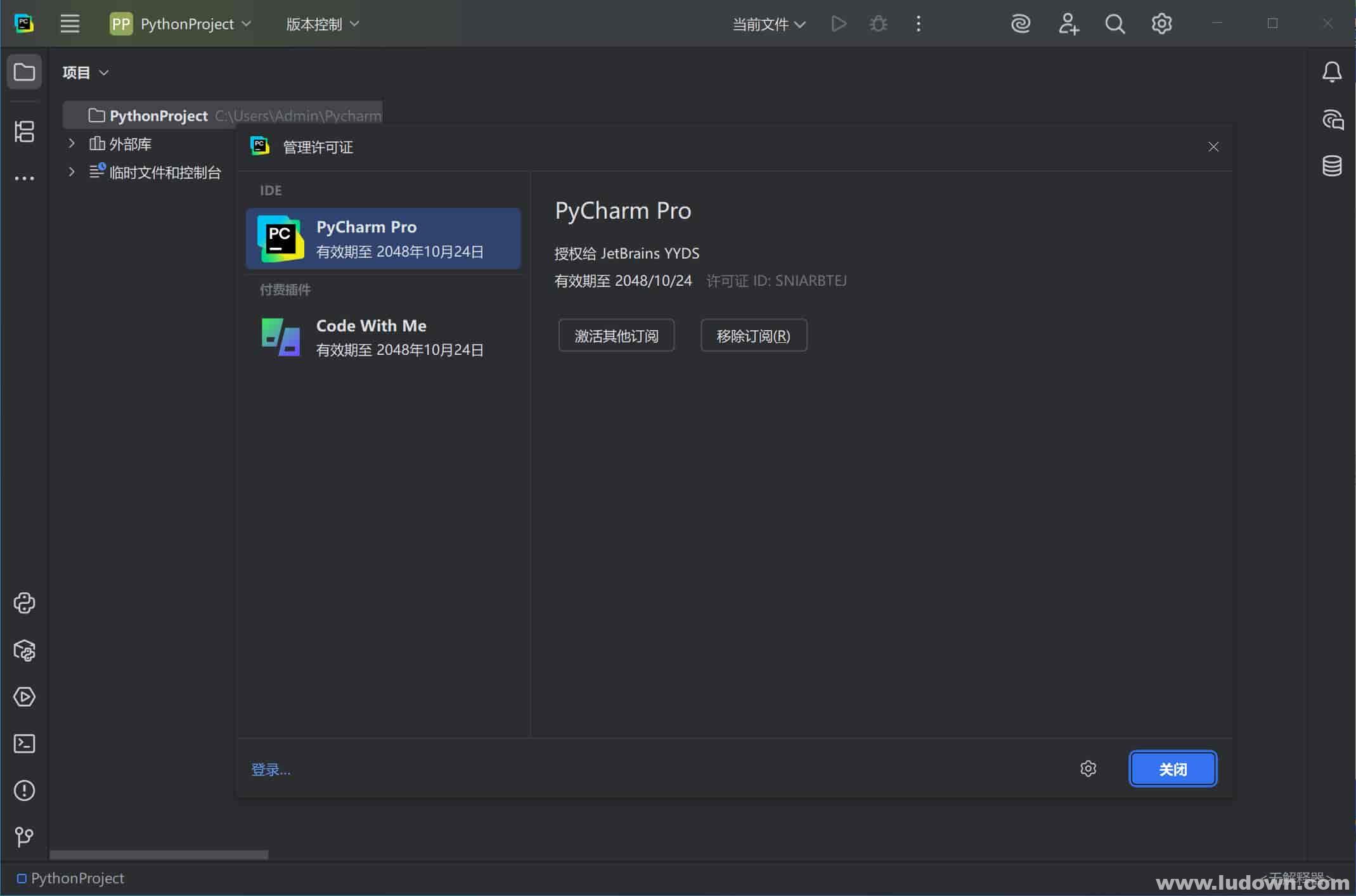
Task: Click the horizontal scrollbar in project panel
Action: pyautogui.click(x=158, y=855)
